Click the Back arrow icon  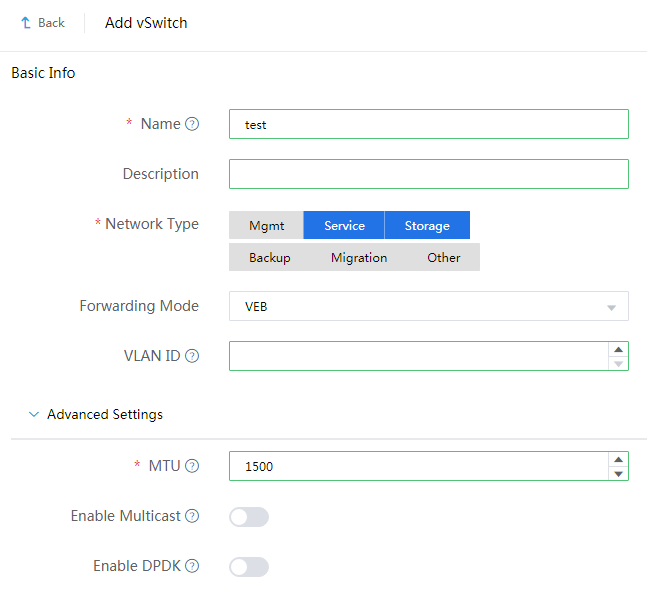coord(26,22)
